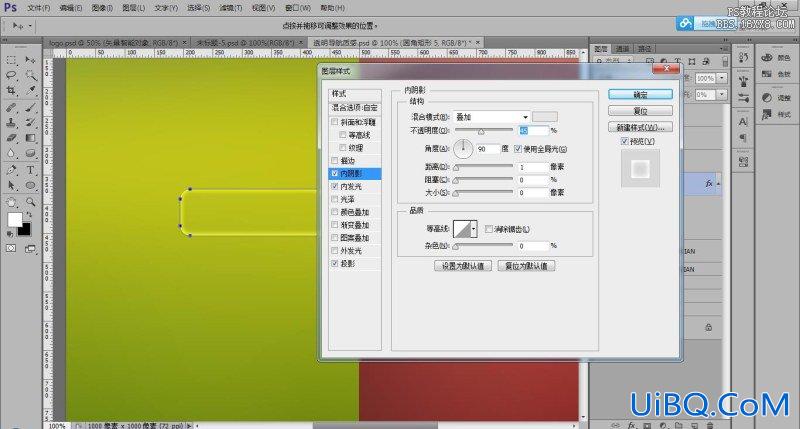Toggle 消除锯齿 (Anti-aliased) checkbox
The image size is (800, 429).
click(x=489, y=230)
